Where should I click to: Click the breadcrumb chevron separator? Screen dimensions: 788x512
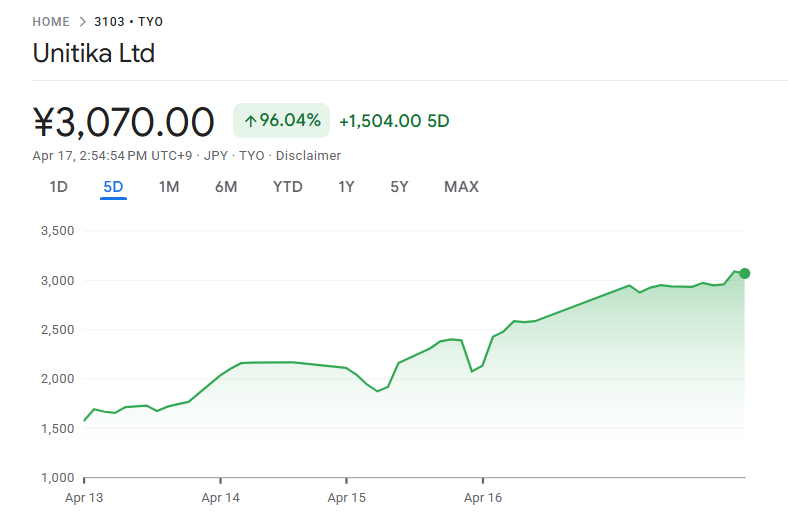[x=82, y=21]
